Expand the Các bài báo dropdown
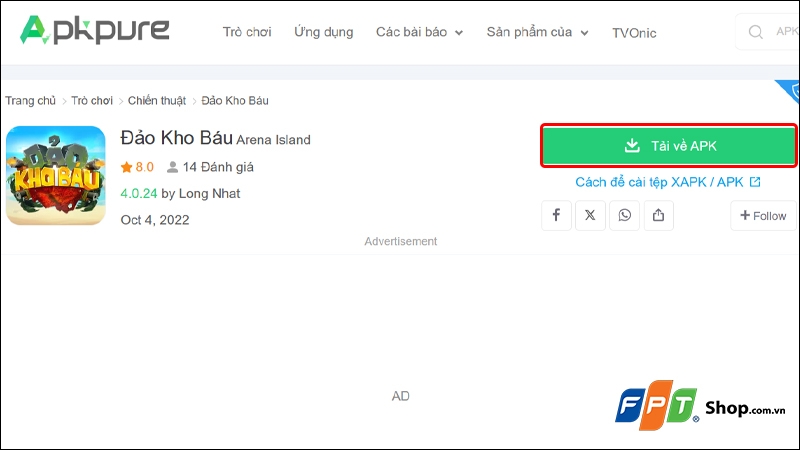Viewport: 800px width, 450px height. [419, 32]
